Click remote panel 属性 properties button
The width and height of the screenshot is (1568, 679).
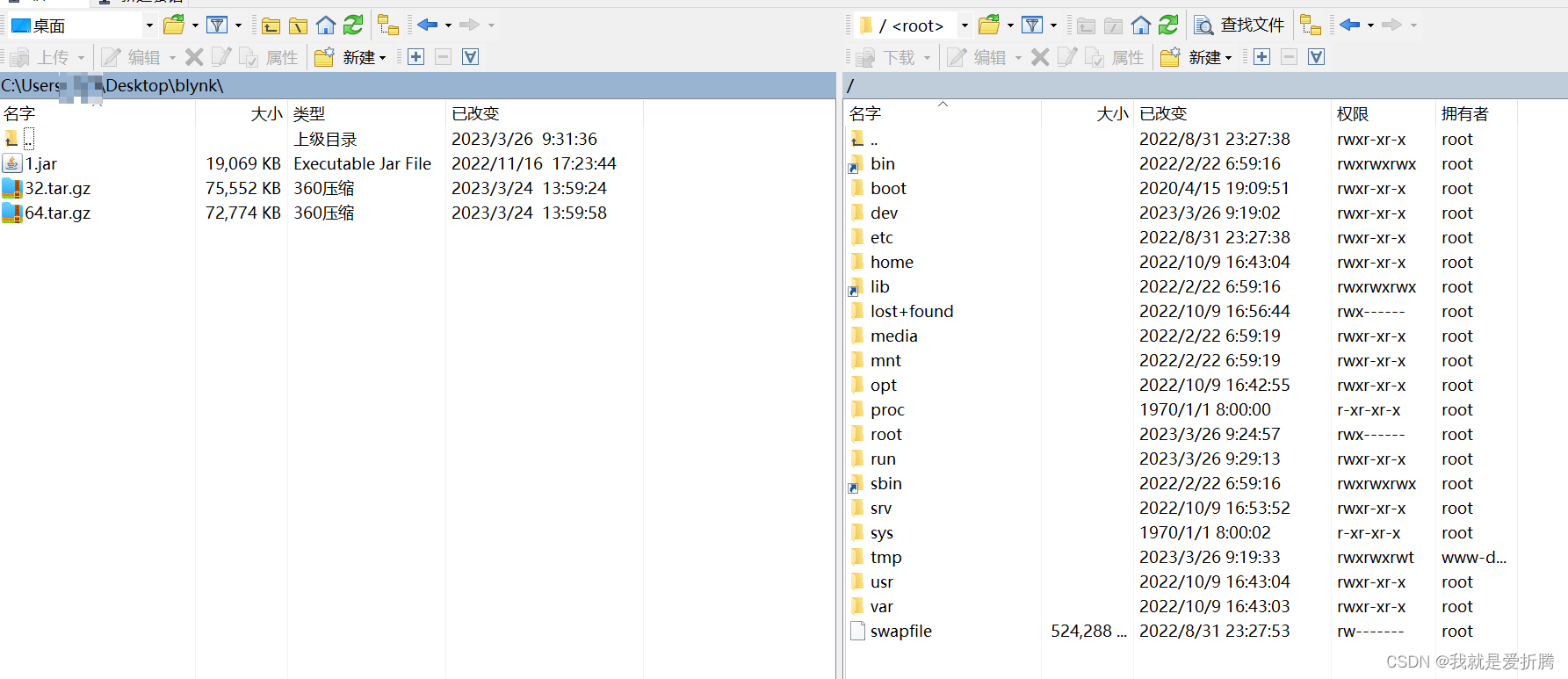[x=1115, y=57]
